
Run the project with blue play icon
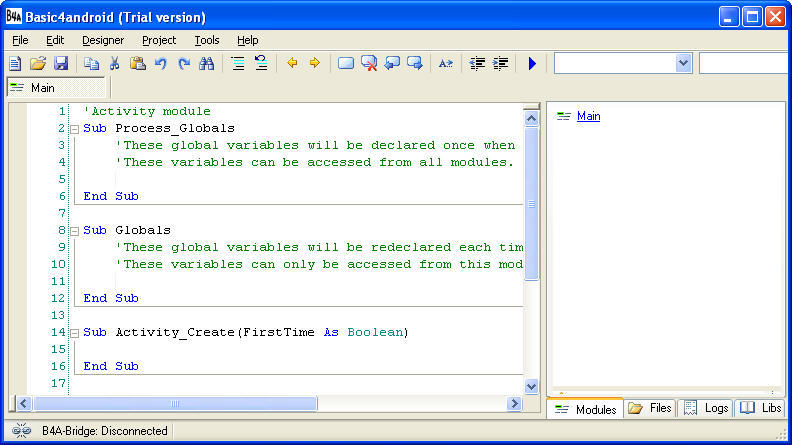point(532,63)
